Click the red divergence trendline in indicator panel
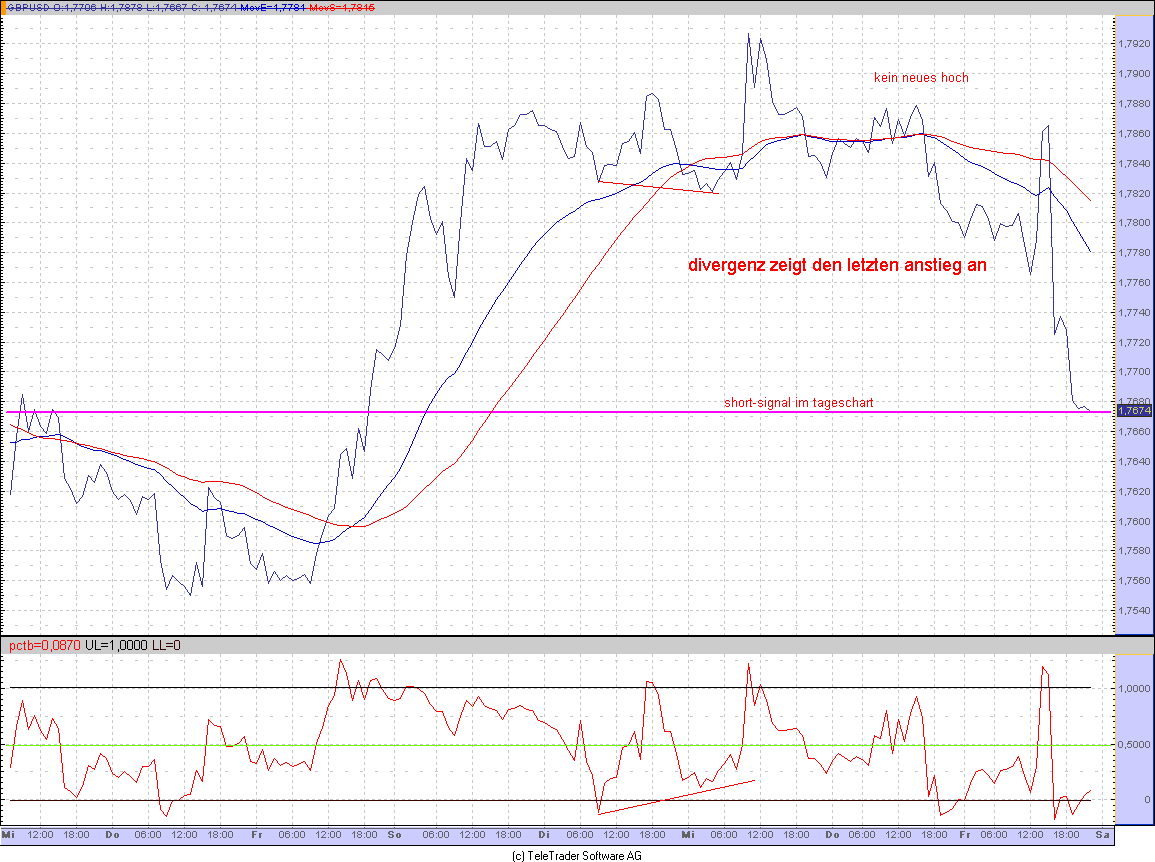The image size is (1155, 862). pyautogui.click(x=676, y=797)
